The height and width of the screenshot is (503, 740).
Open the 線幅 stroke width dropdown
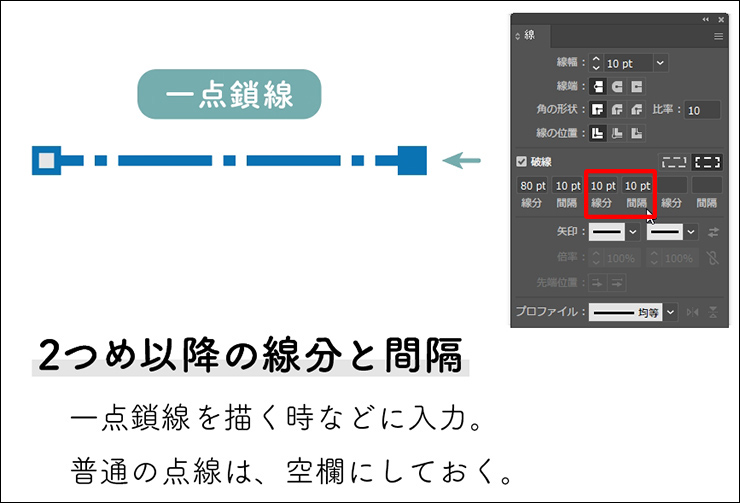pyautogui.click(x=660, y=63)
